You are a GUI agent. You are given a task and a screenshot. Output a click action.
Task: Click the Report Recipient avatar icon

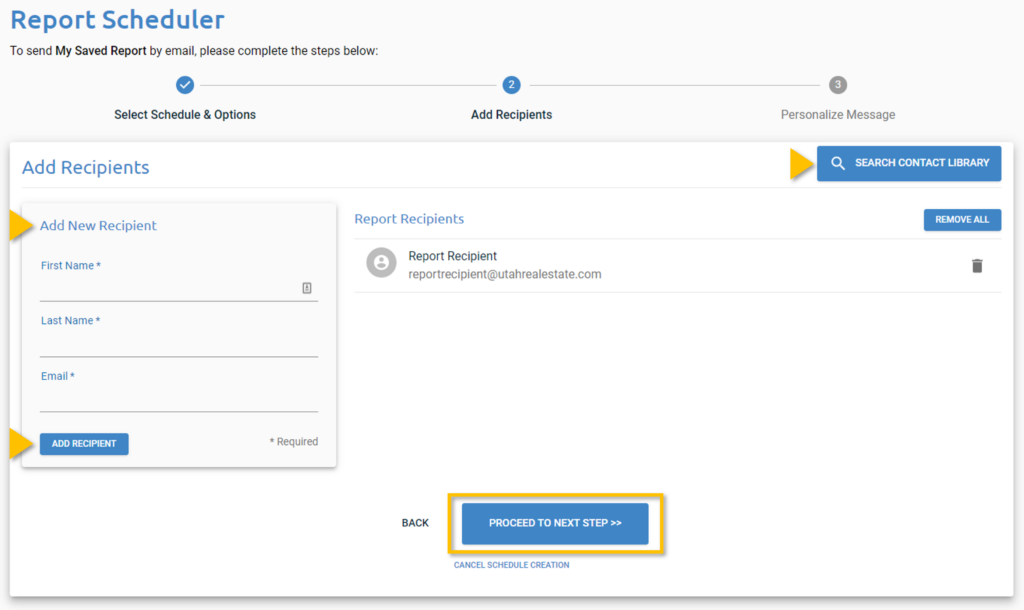coord(381,264)
